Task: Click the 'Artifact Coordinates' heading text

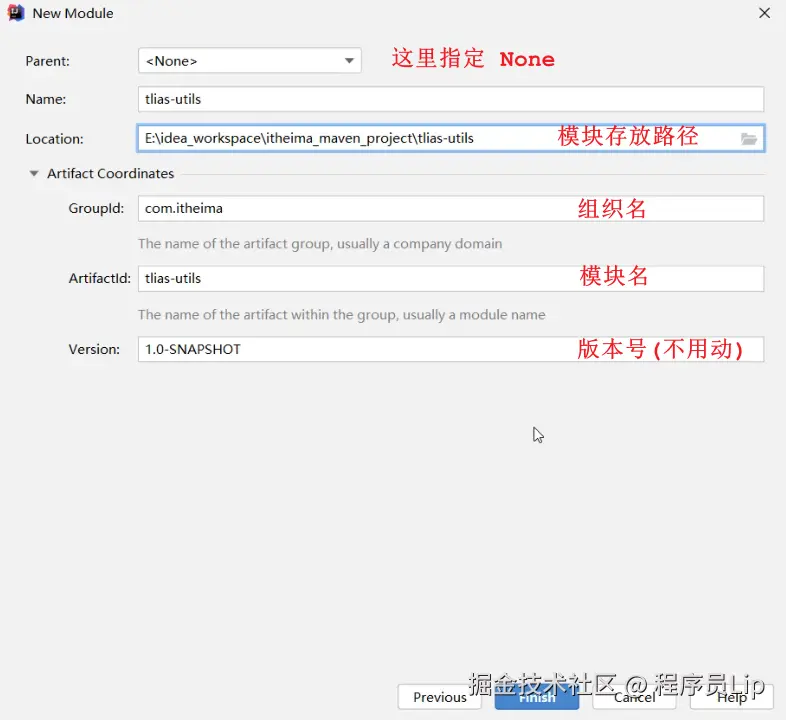Action: click(x=110, y=173)
